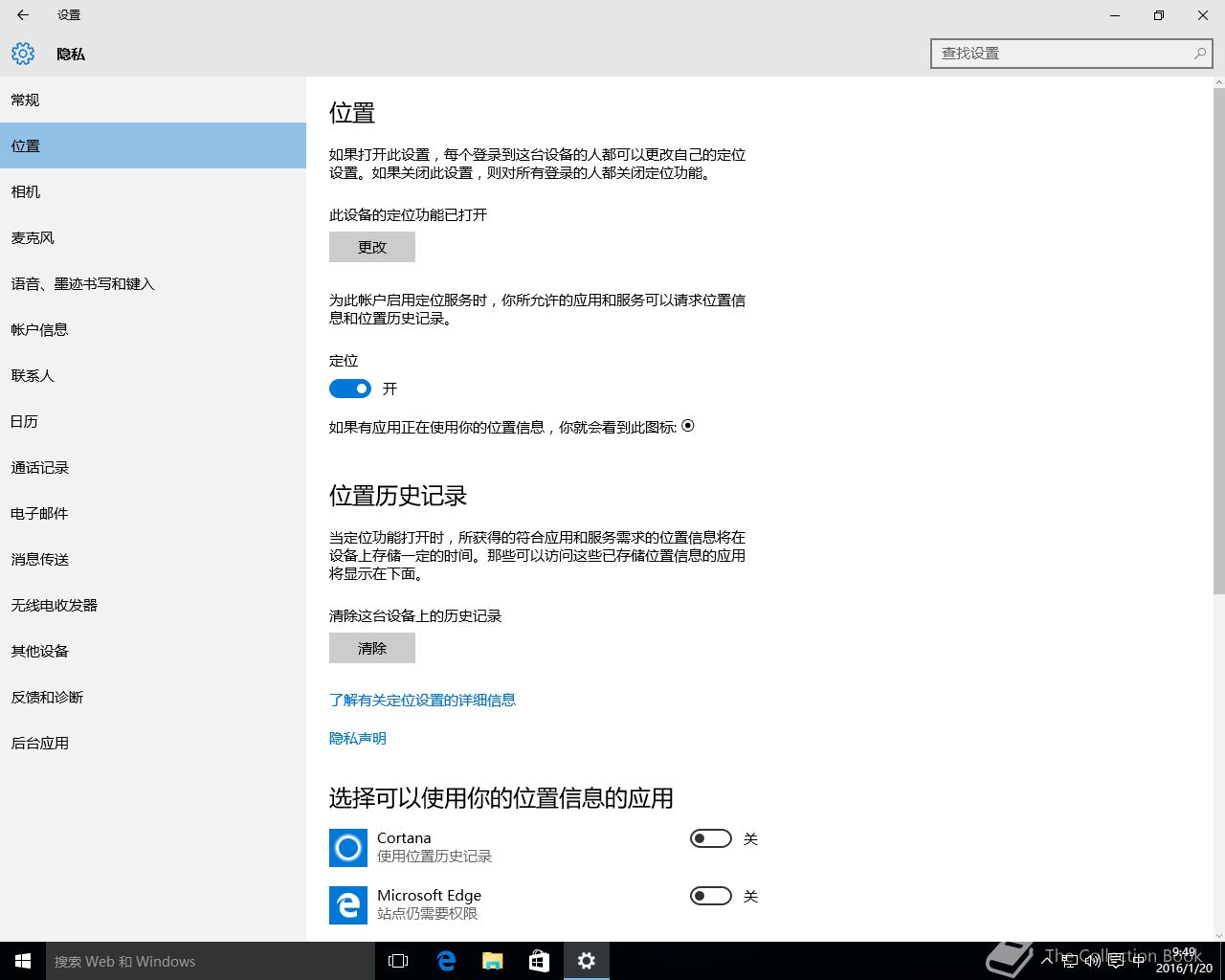Go back with the arrow icon
The image size is (1225, 980).
pos(23,15)
